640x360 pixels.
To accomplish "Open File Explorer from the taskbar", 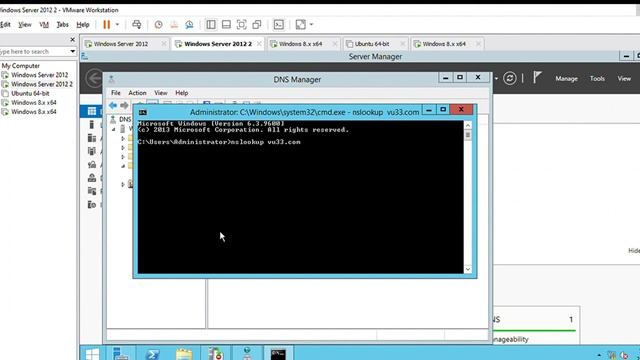I will tap(184, 353).
